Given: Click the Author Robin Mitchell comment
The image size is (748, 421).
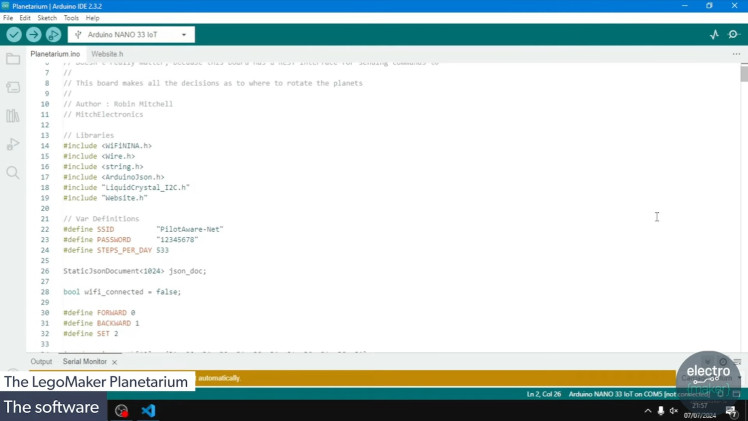Looking at the screenshot, I should click(118, 104).
